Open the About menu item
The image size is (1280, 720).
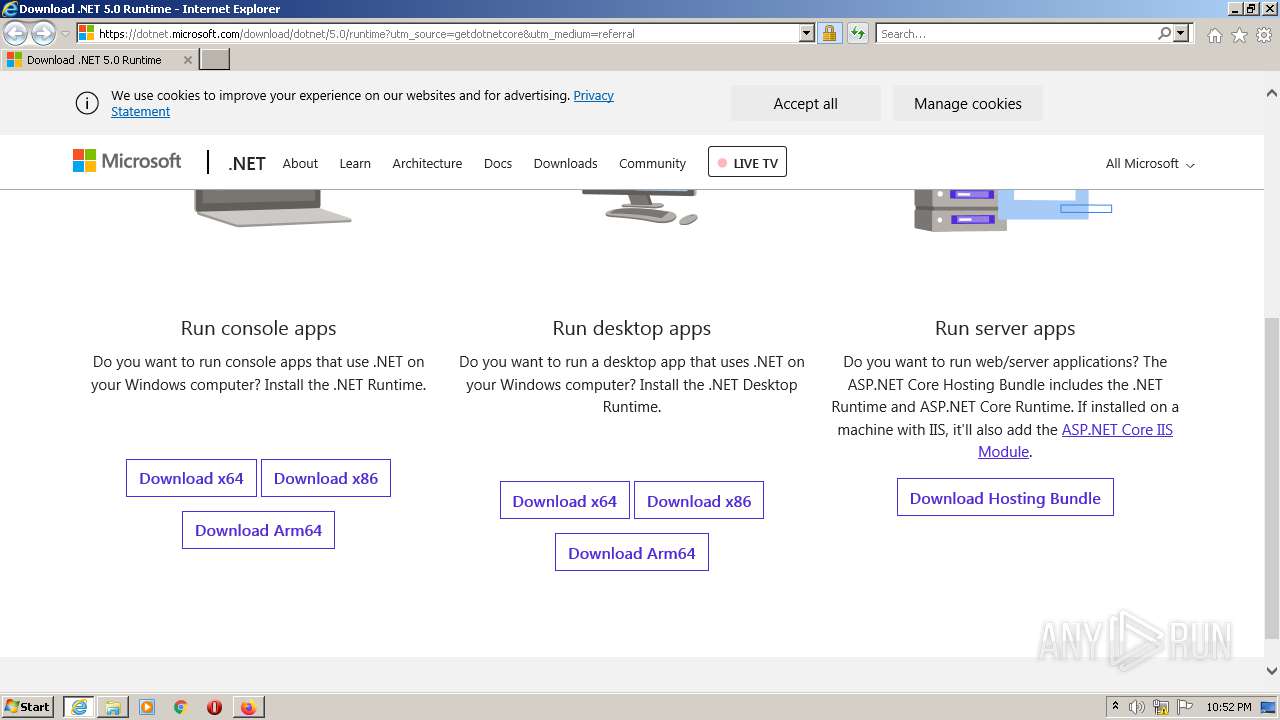pyautogui.click(x=300, y=163)
